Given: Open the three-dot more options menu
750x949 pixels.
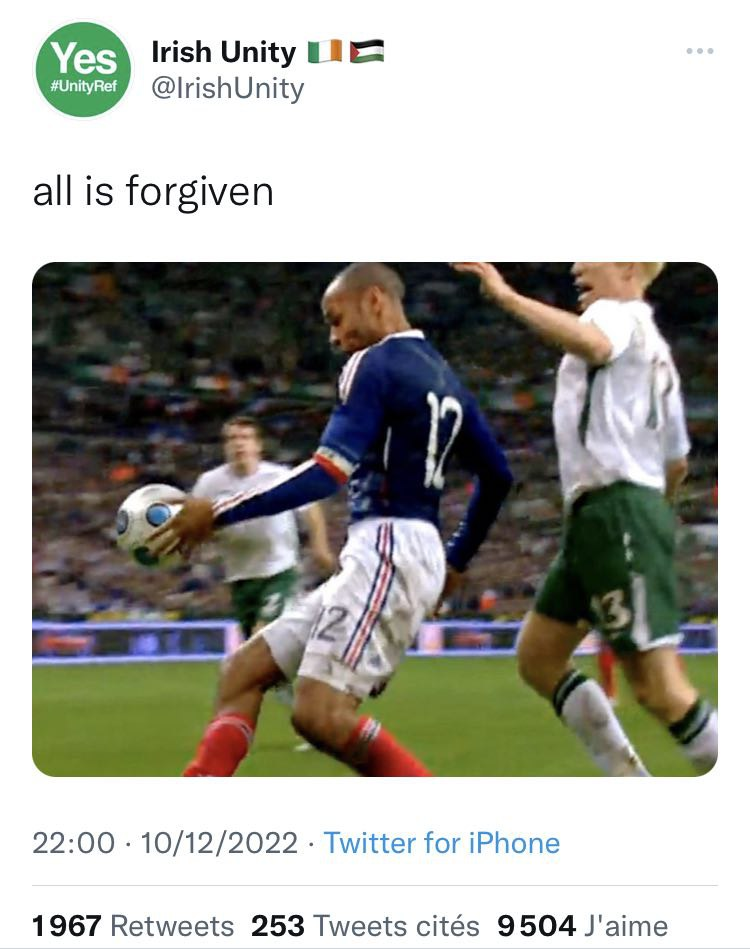Looking at the screenshot, I should pos(700,51).
